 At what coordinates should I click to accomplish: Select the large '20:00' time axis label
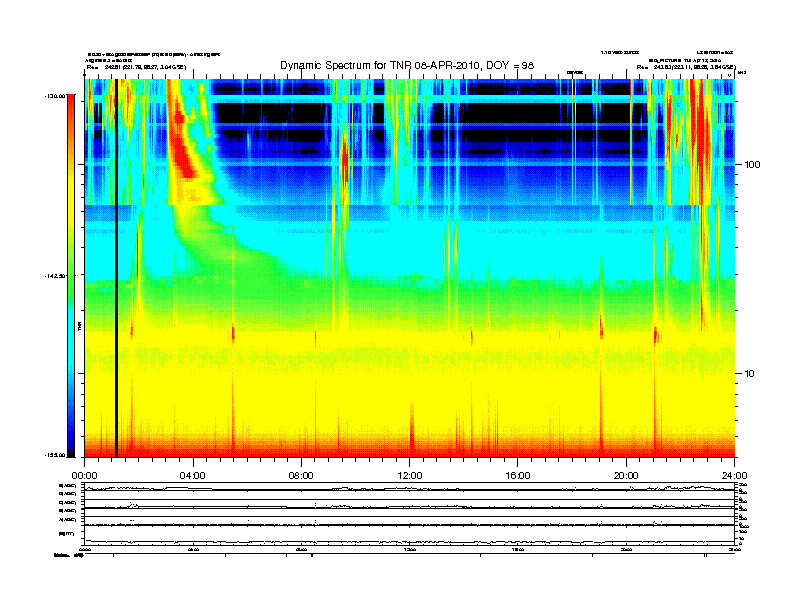(626, 475)
